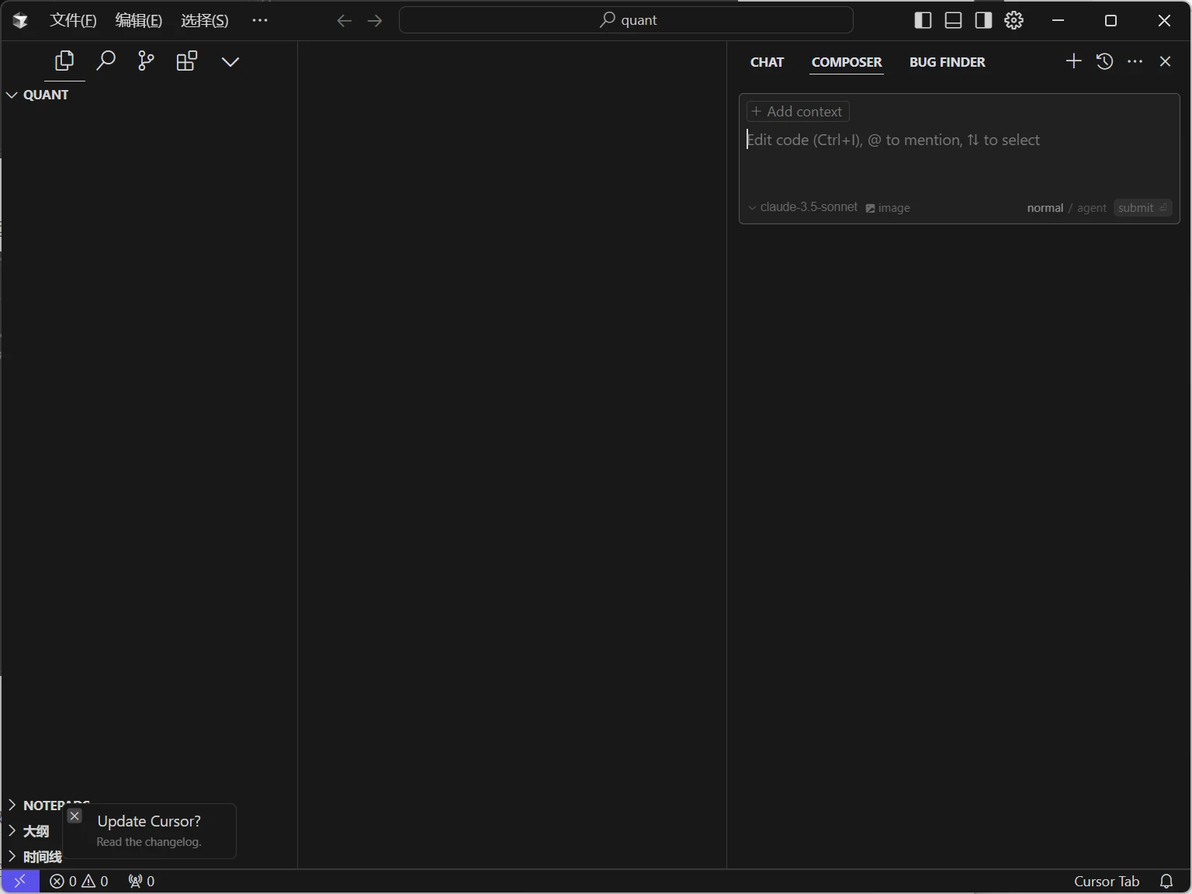Click the quant command center search box
Image resolution: width=1192 pixels, height=894 pixels.
(626, 21)
